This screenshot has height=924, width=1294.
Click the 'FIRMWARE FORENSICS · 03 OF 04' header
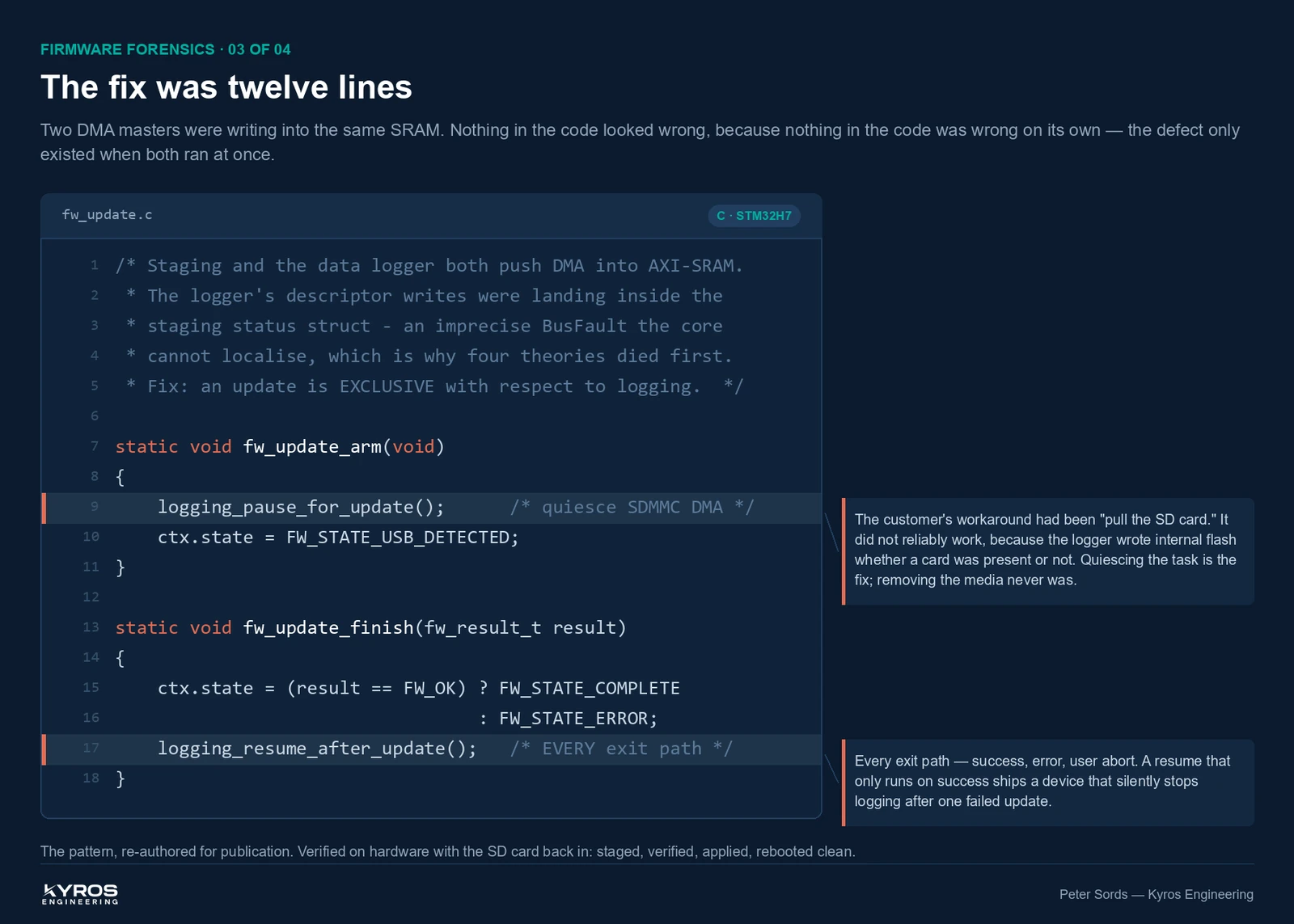pyautogui.click(x=166, y=49)
